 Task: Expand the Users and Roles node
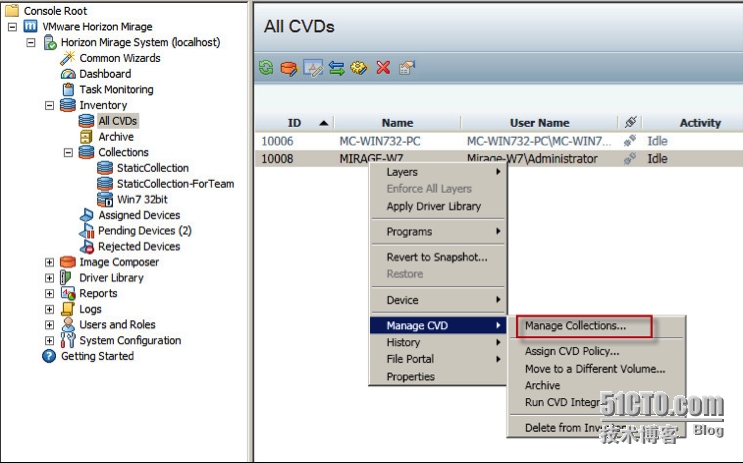click(x=49, y=325)
